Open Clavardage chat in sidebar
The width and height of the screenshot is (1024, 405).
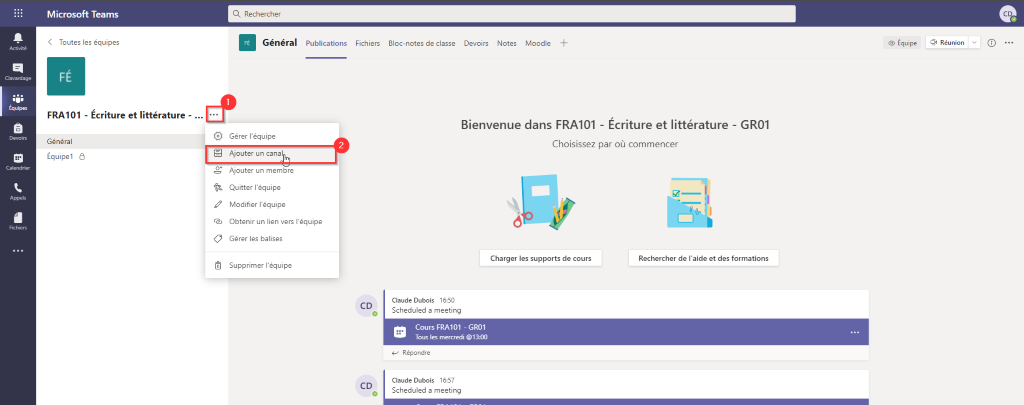[18, 71]
